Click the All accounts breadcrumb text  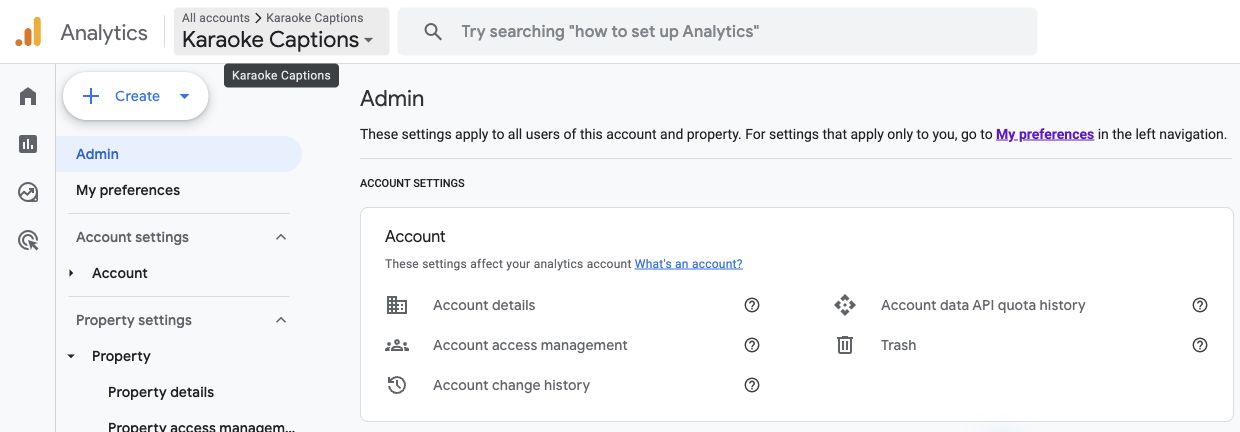pyautogui.click(x=216, y=17)
